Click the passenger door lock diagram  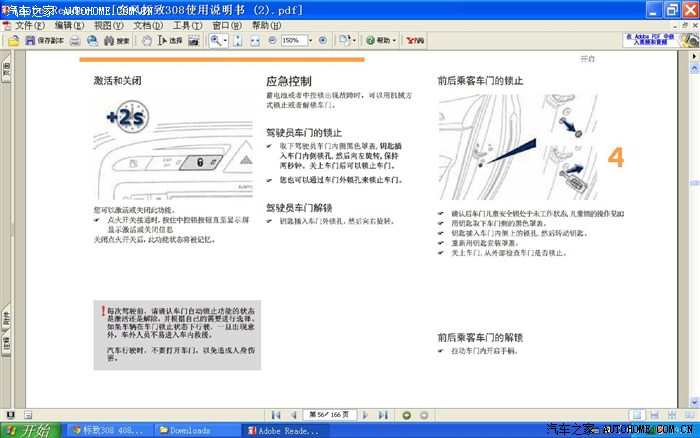(x=518, y=147)
